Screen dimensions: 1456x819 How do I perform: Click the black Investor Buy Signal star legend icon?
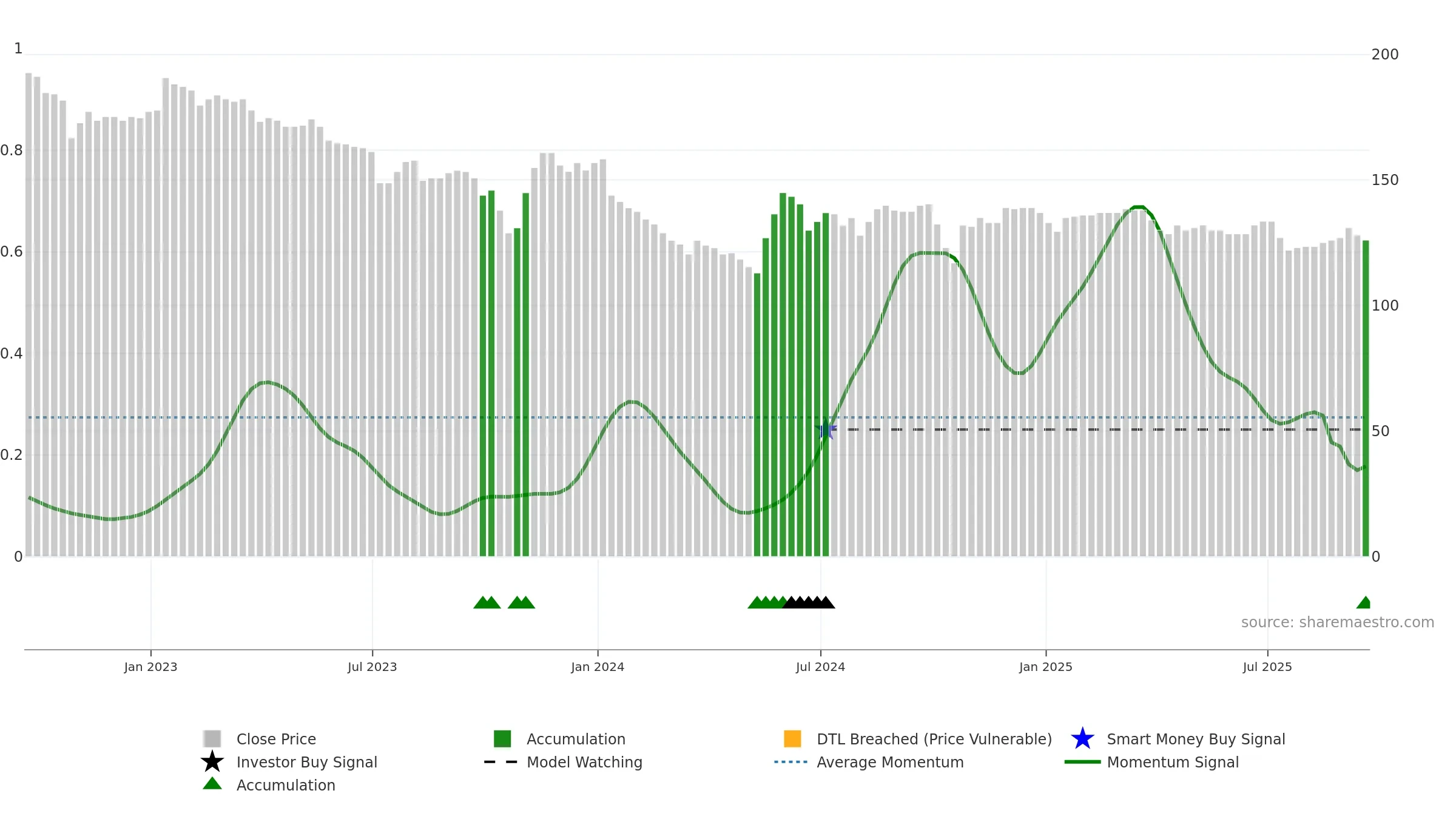pos(212,762)
